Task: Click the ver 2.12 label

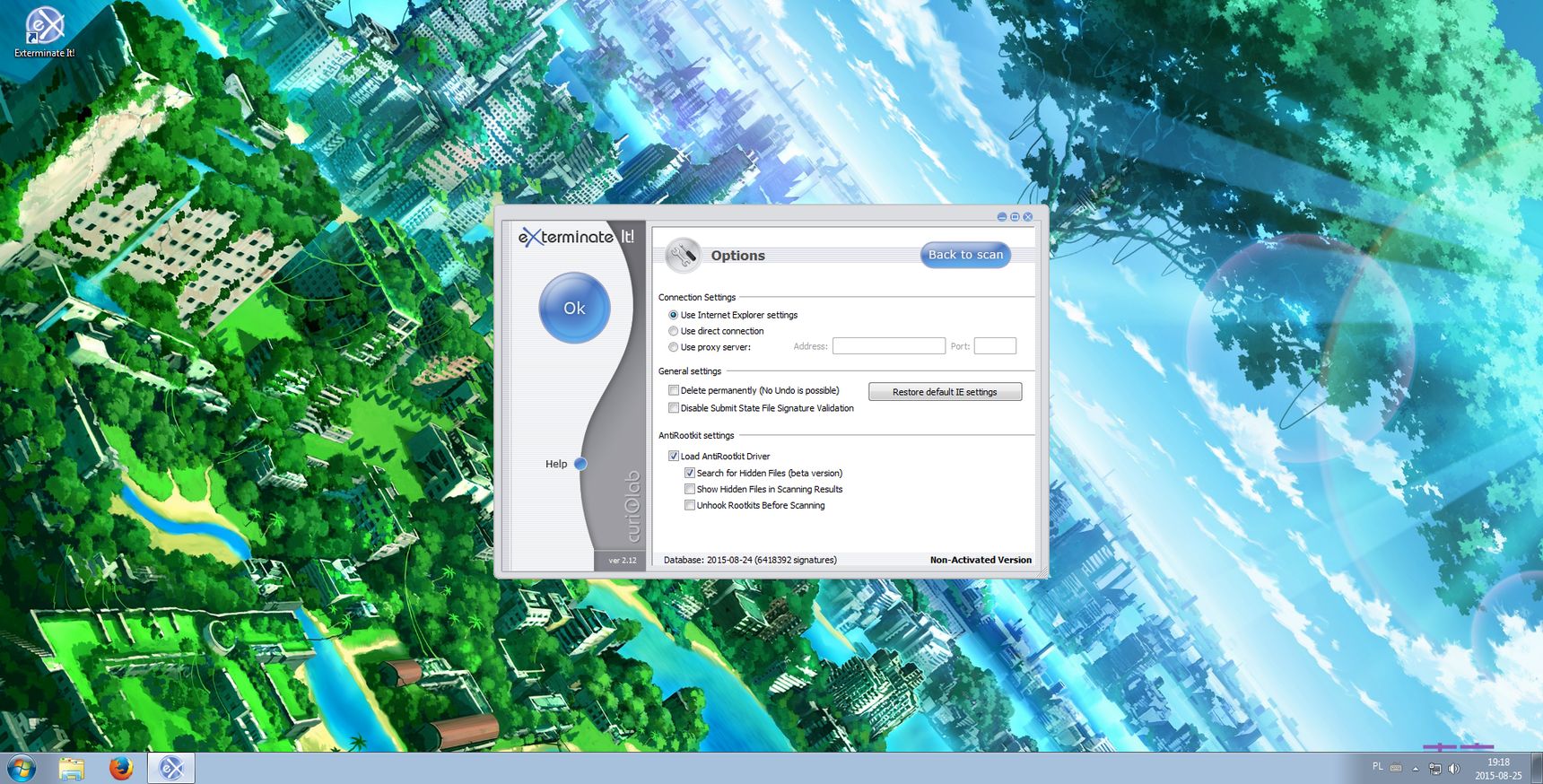Action: 622,561
